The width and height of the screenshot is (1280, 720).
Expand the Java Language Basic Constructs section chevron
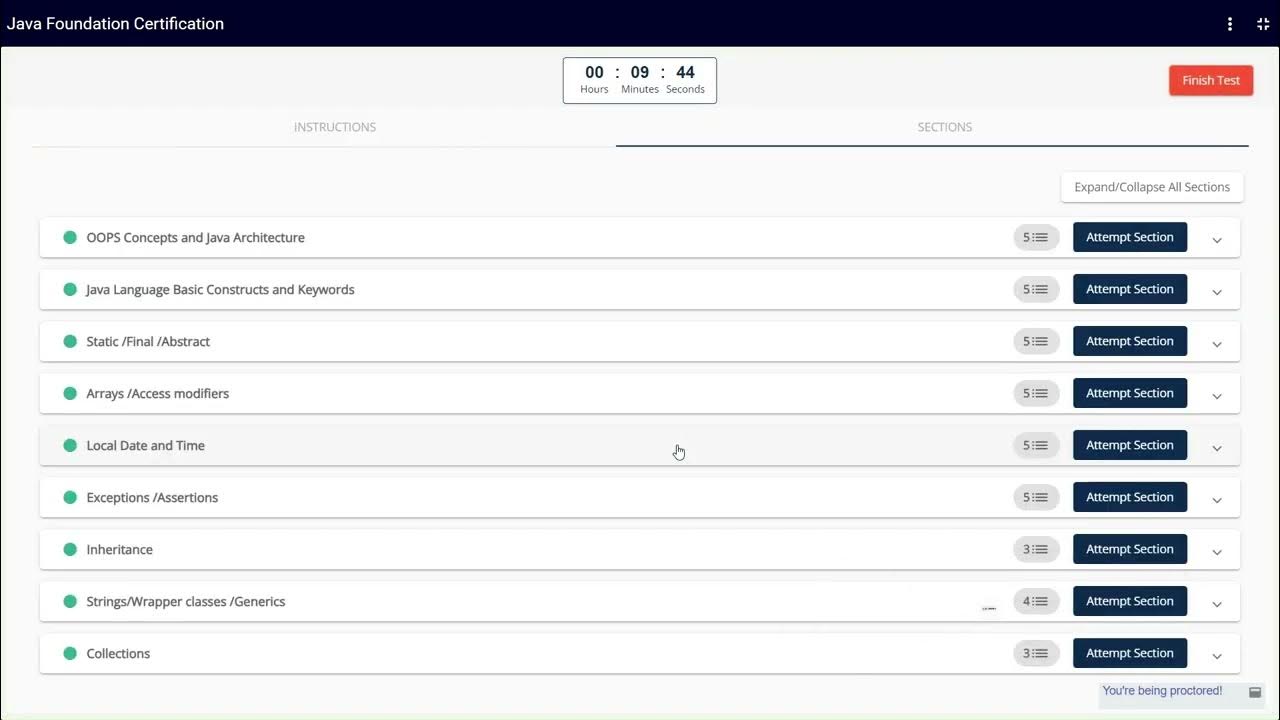pos(1217,292)
